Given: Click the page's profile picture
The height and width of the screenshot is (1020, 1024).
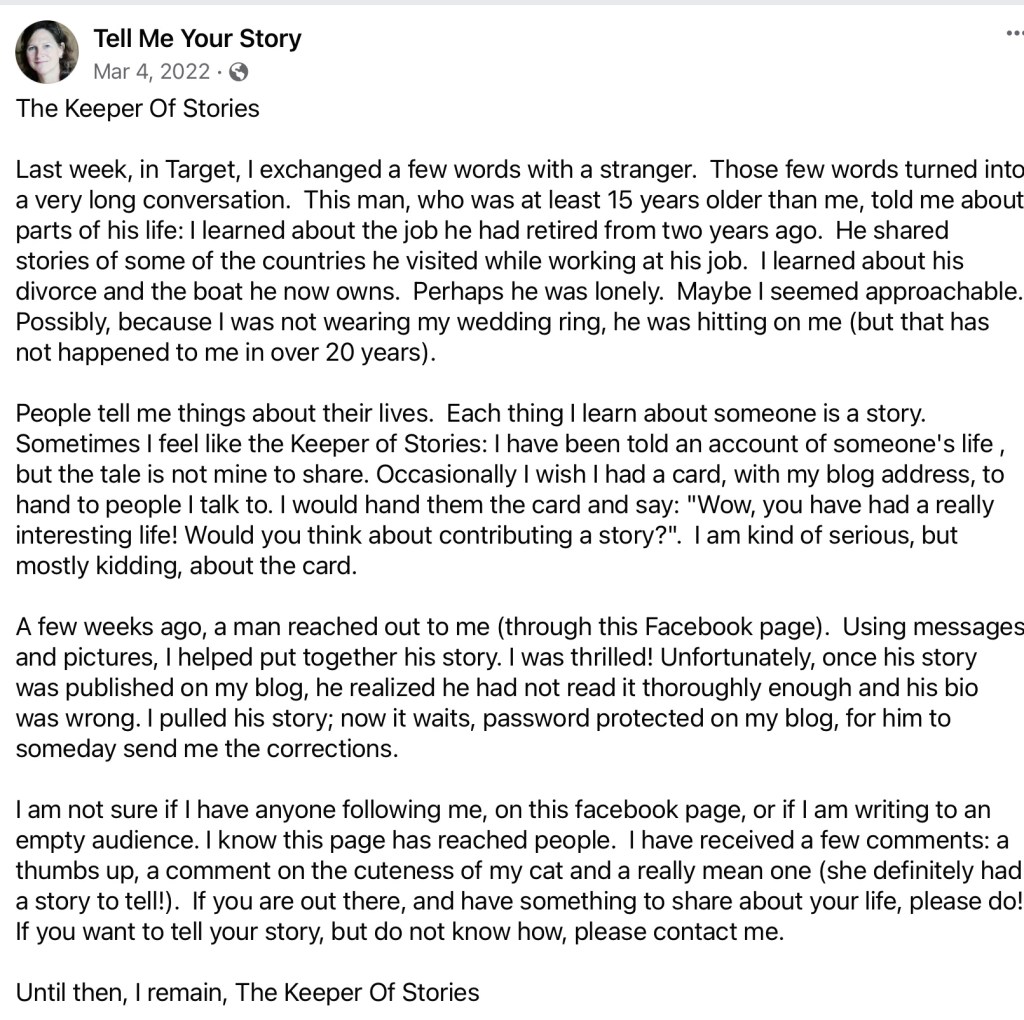Looking at the screenshot, I should click(x=47, y=52).
